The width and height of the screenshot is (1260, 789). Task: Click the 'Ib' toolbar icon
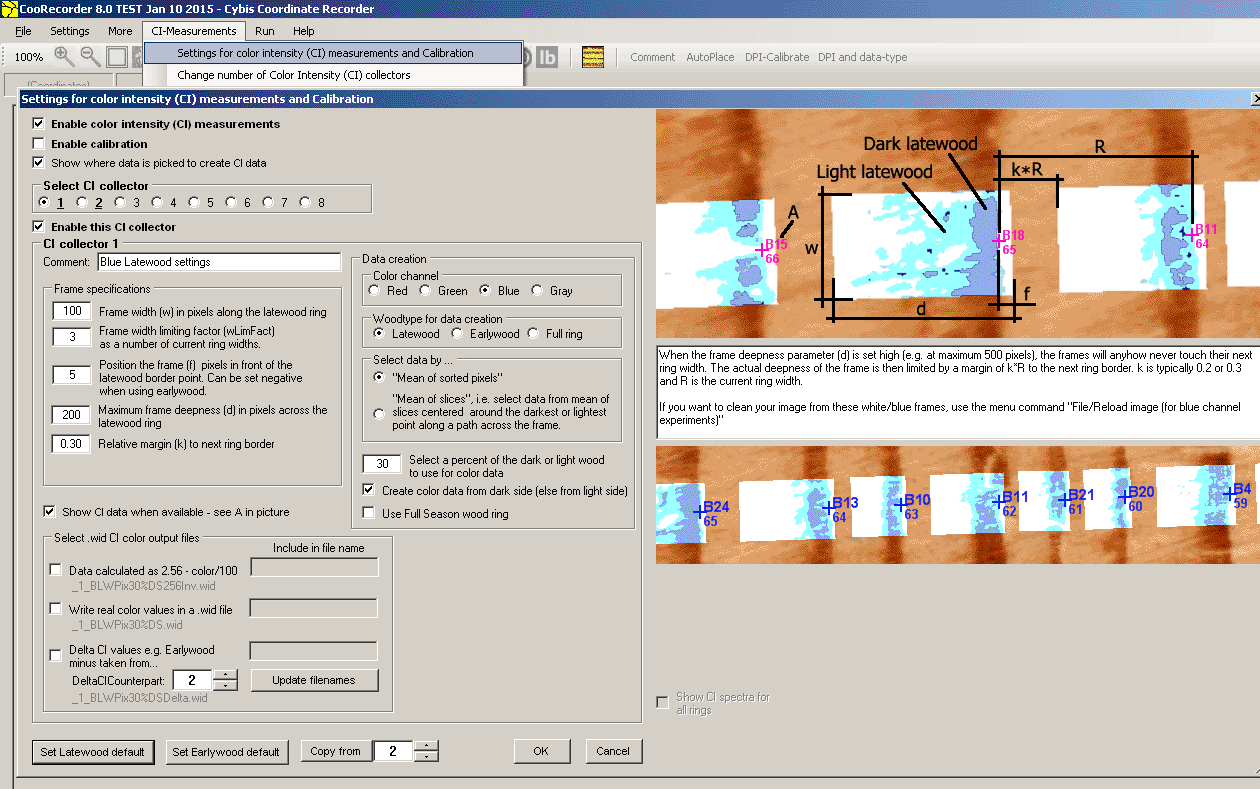pyautogui.click(x=547, y=57)
